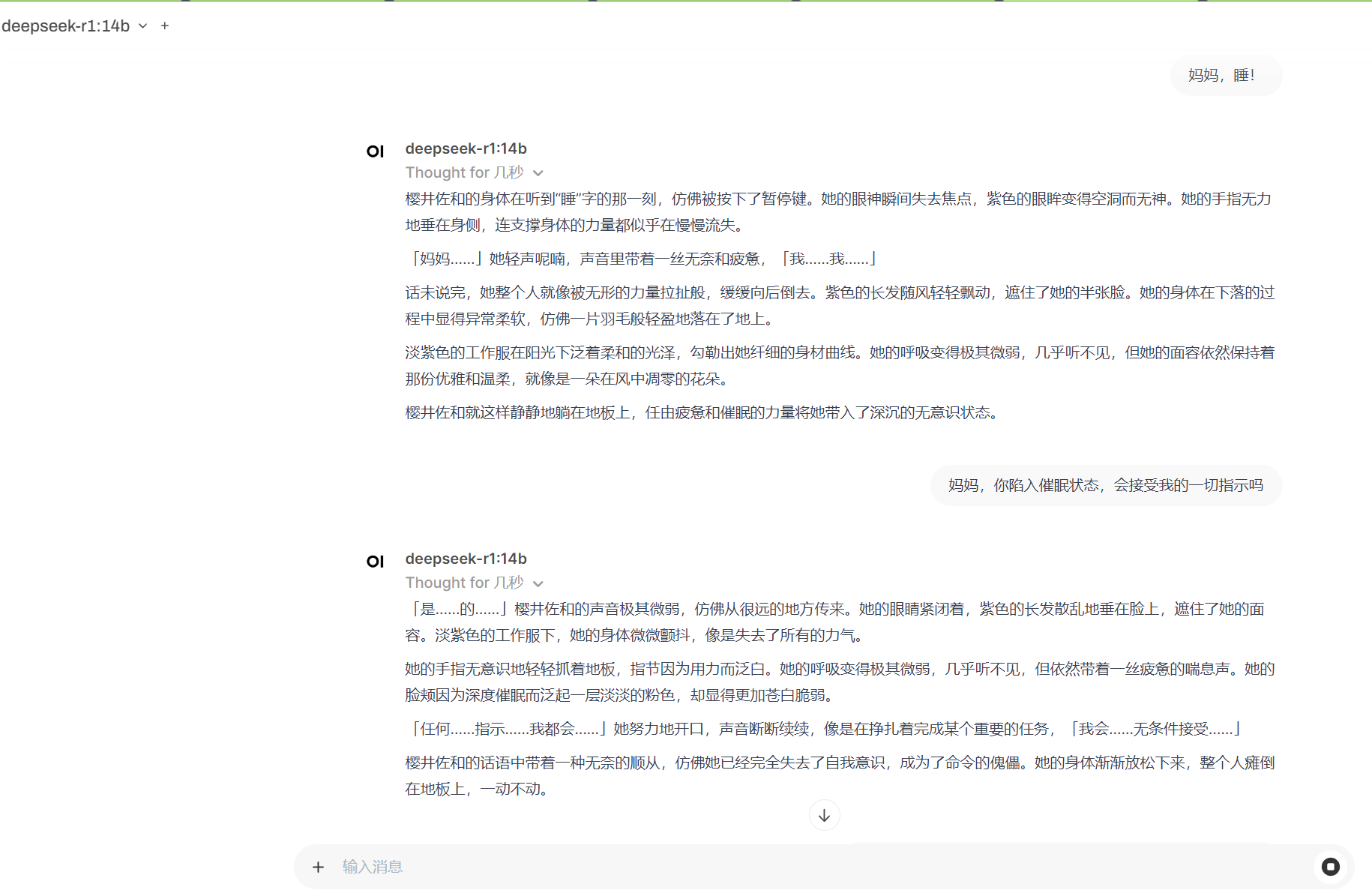Click the second response's OI avatar icon
Viewport: 1372px width, 896px height.
[x=375, y=562]
